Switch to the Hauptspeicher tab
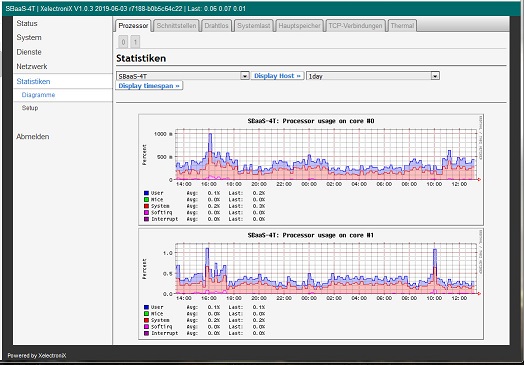This screenshot has height=365, width=524. click(x=299, y=26)
